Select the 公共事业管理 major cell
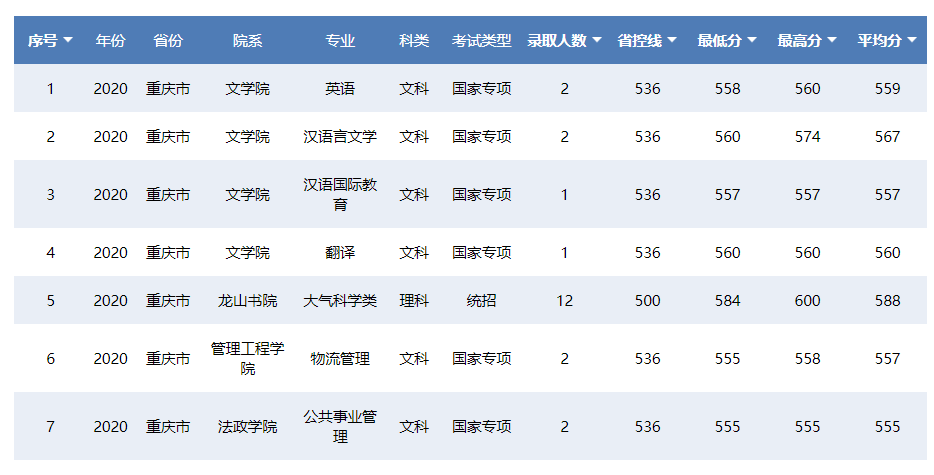This screenshot has width=934, height=475. click(340, 426)
